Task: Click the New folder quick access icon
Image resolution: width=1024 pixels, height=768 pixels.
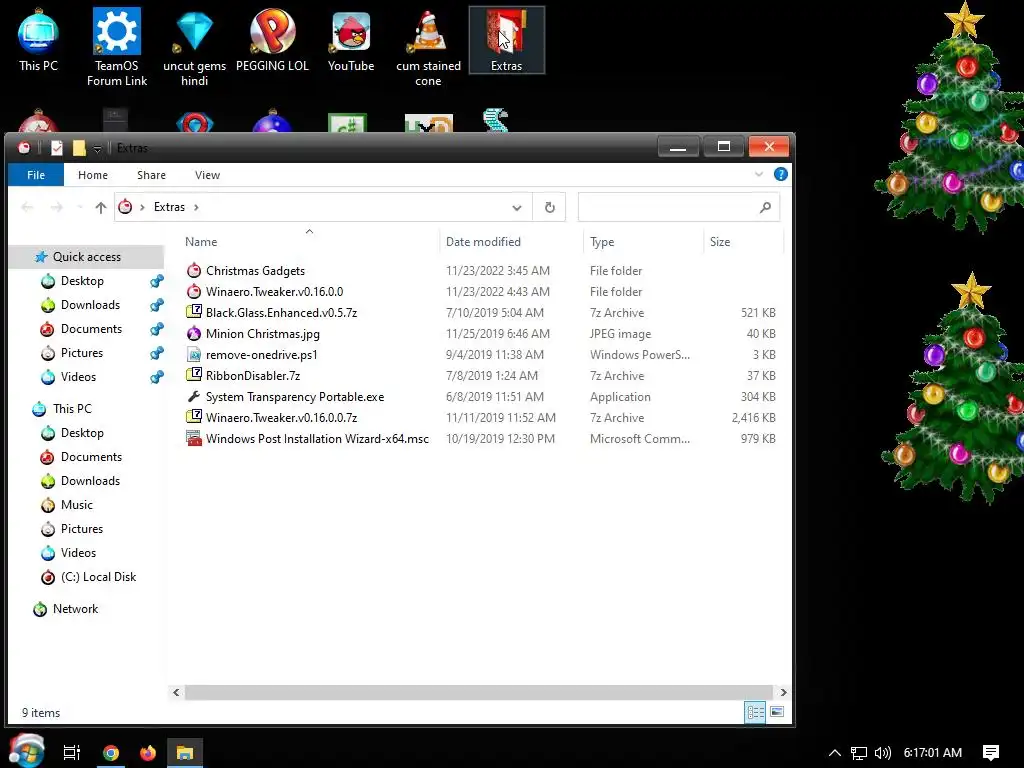Action: [x=79, y=148]
